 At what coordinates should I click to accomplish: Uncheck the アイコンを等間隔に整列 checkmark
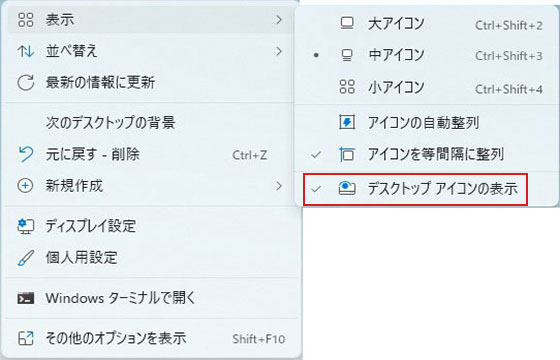316,155
